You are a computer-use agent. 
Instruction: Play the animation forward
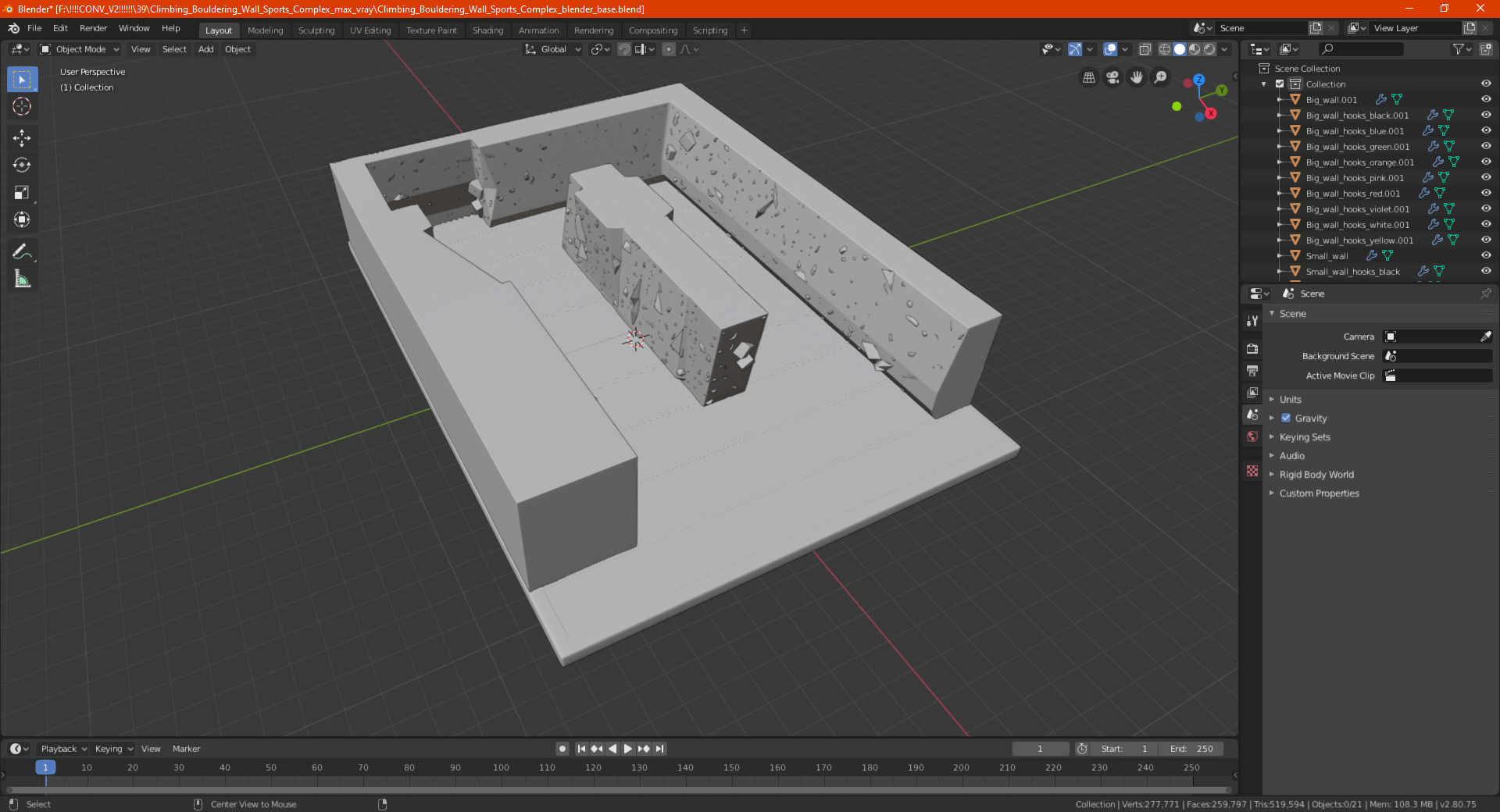(627, 749)
